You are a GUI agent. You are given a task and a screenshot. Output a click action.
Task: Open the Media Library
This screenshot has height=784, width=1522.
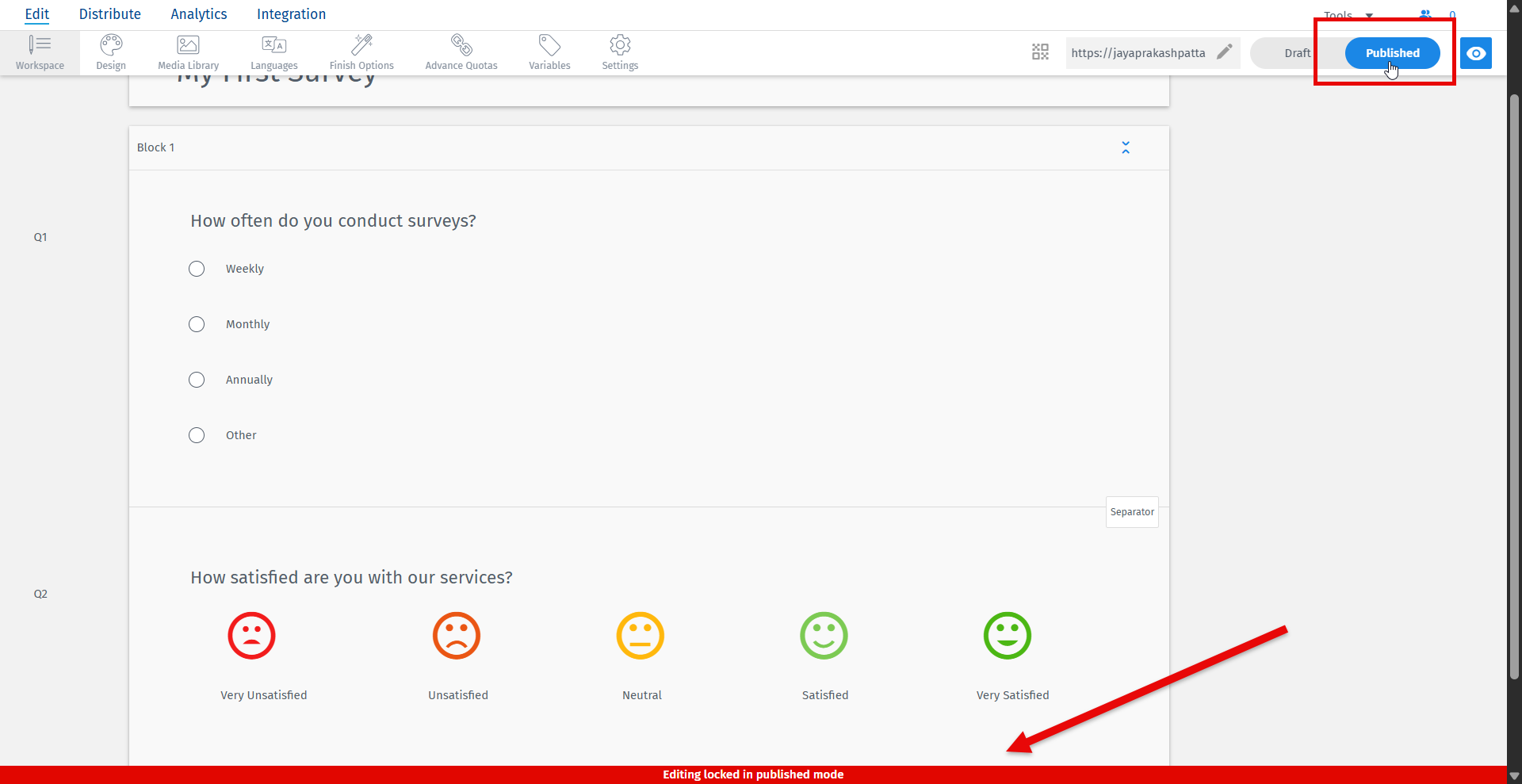click(x=187, y=52)
